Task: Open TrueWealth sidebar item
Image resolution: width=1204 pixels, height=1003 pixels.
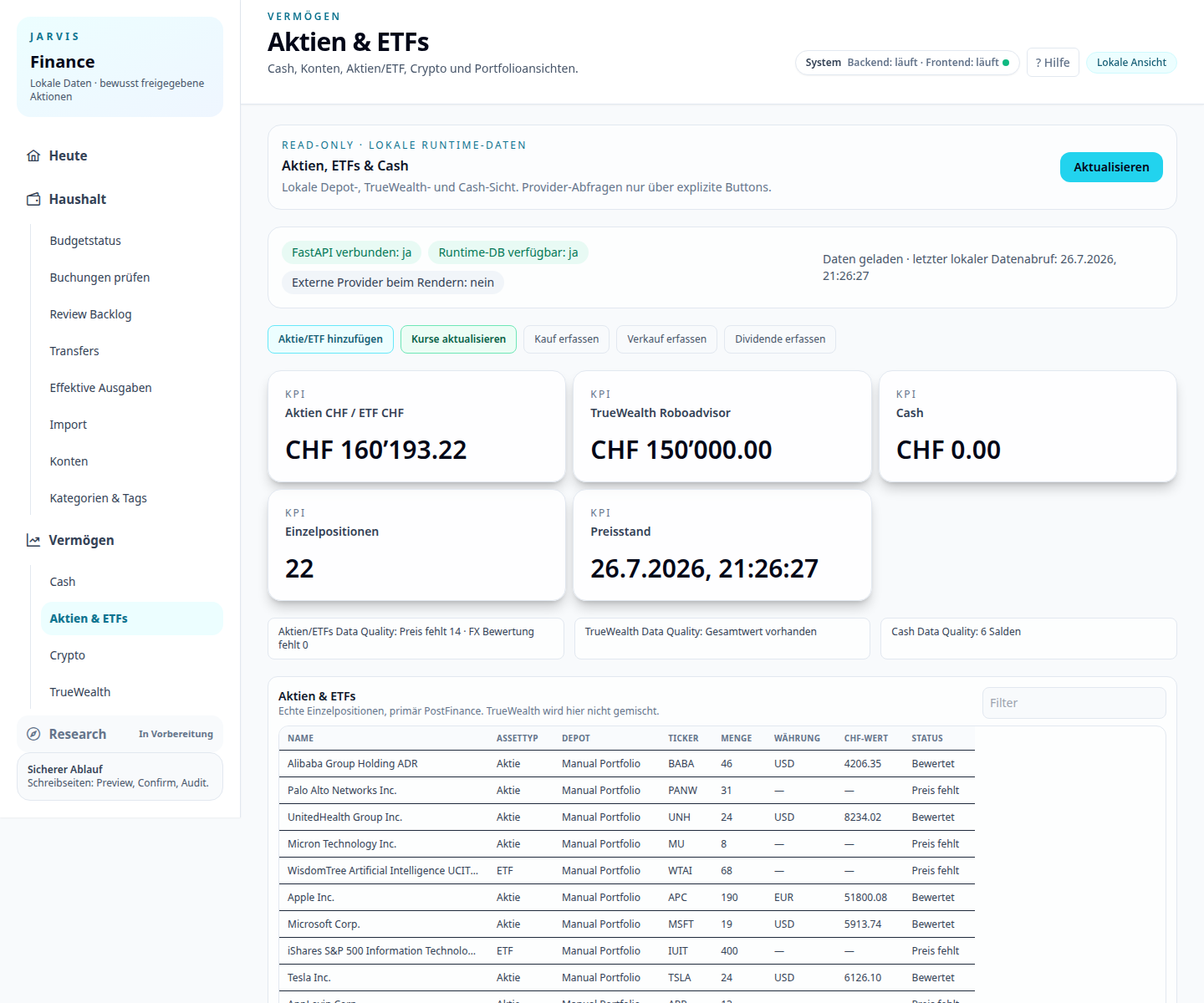Action: point(131,692)
